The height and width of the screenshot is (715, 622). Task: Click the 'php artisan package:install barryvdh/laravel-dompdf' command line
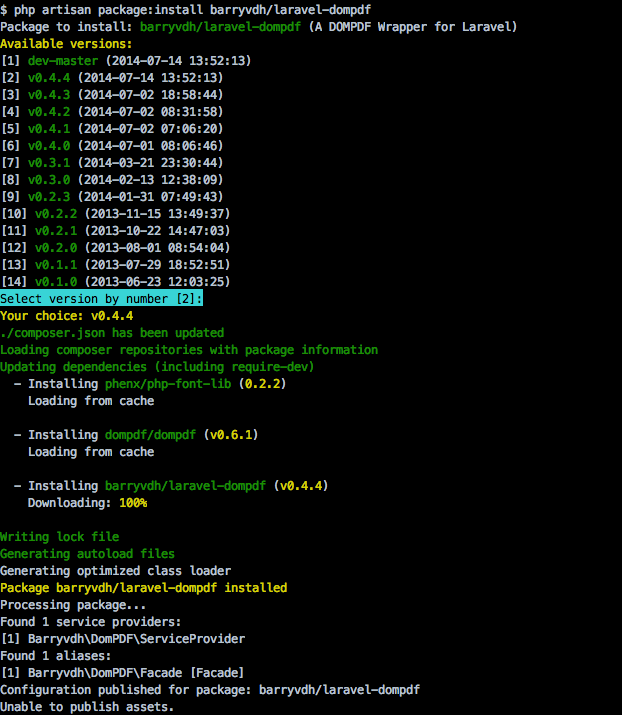coord(186,10)
